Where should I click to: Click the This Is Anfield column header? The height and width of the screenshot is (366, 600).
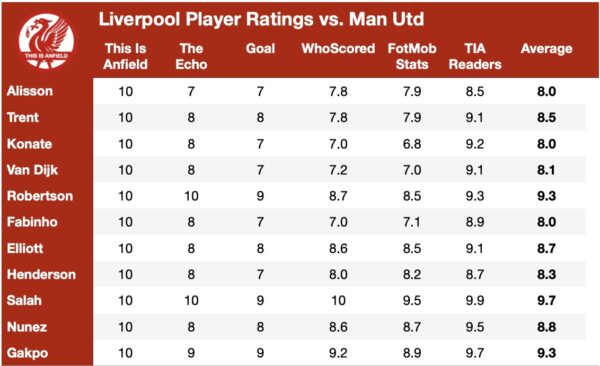126,56
